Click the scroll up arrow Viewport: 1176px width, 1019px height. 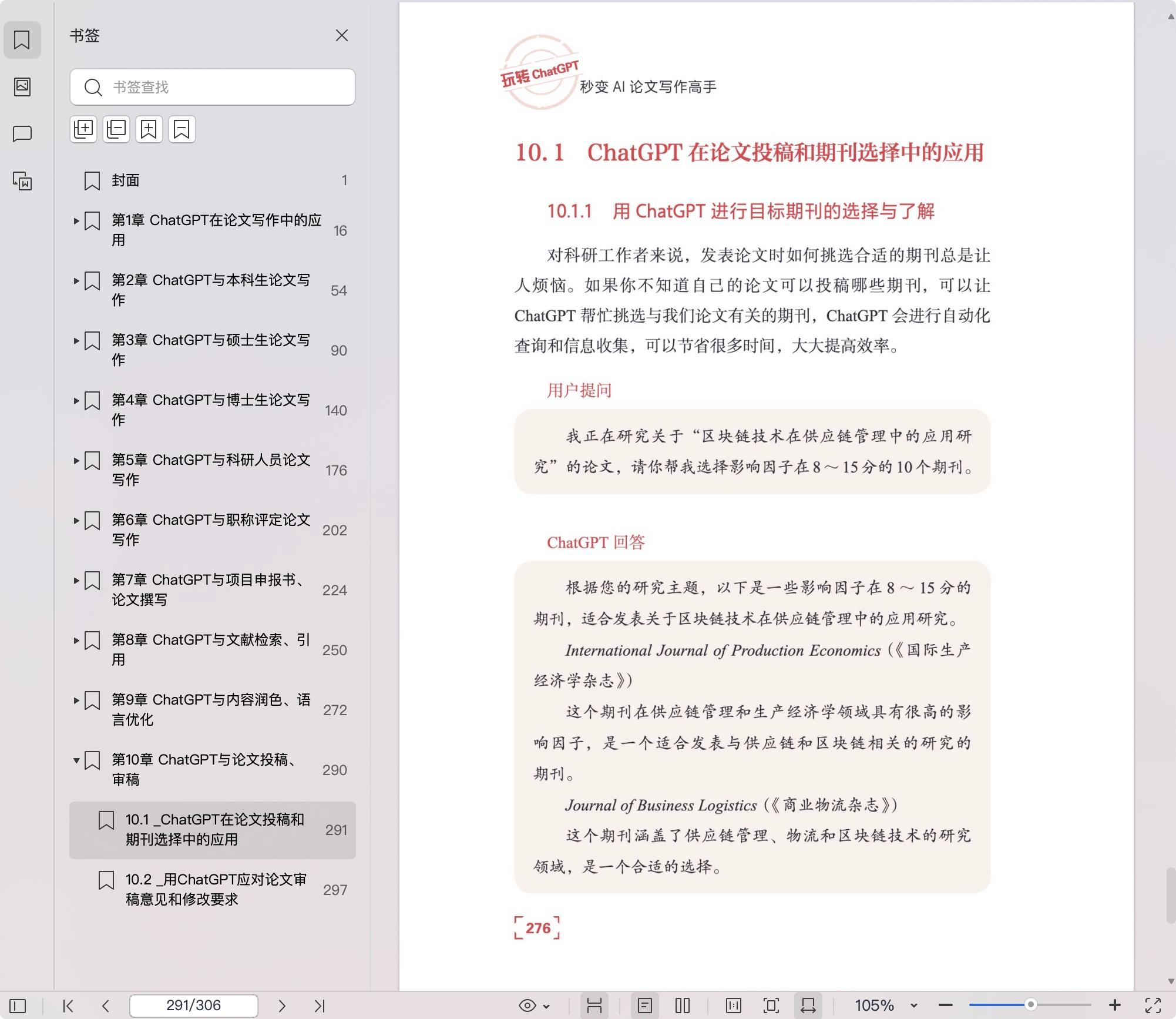pyautogui.click(x=1171, y=17)
